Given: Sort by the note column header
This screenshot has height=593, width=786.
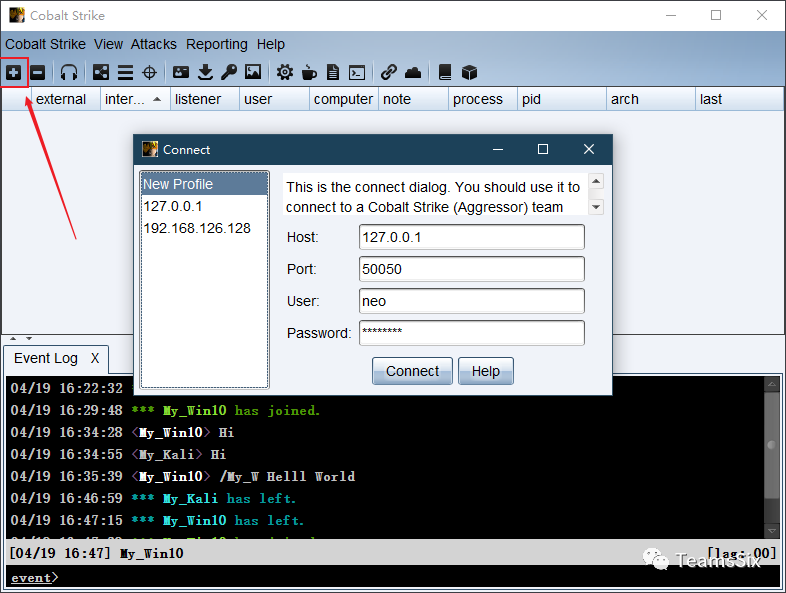Looking at the screenshot, I should [413, 99].
